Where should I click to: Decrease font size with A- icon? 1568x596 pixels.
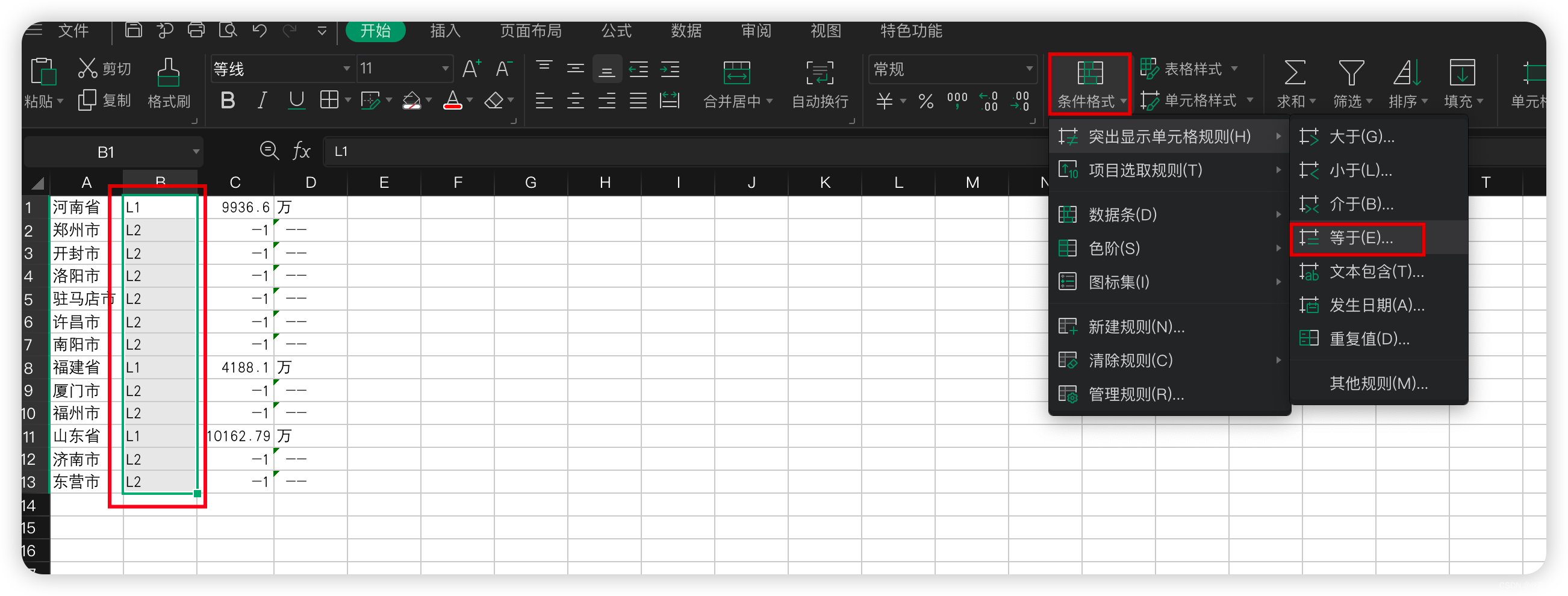click(503, 69)
